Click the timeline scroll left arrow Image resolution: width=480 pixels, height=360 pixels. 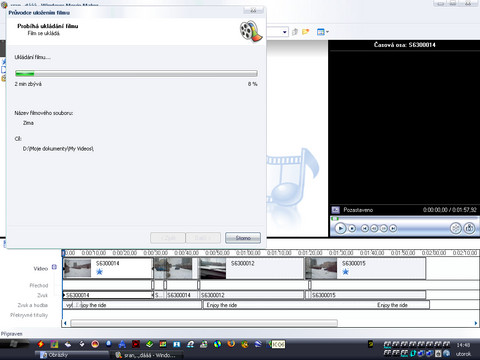click(65, 323)
